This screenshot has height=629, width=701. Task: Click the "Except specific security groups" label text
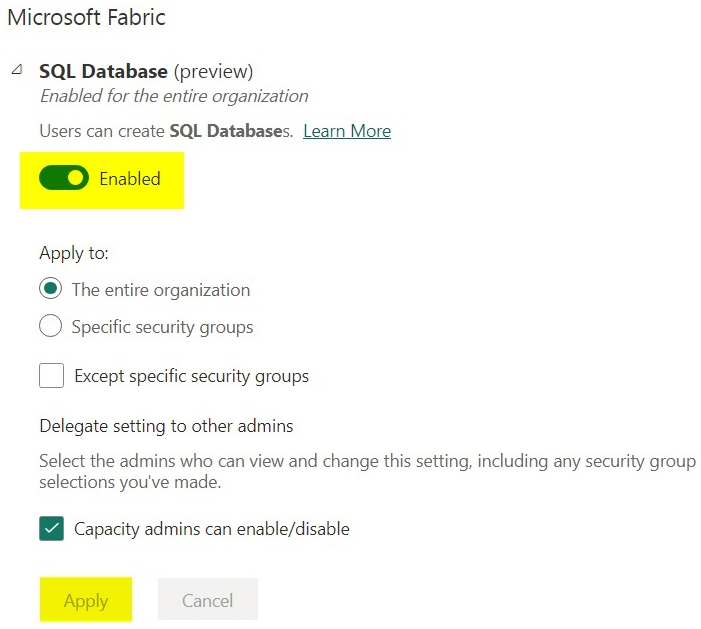tap(191, 377)
